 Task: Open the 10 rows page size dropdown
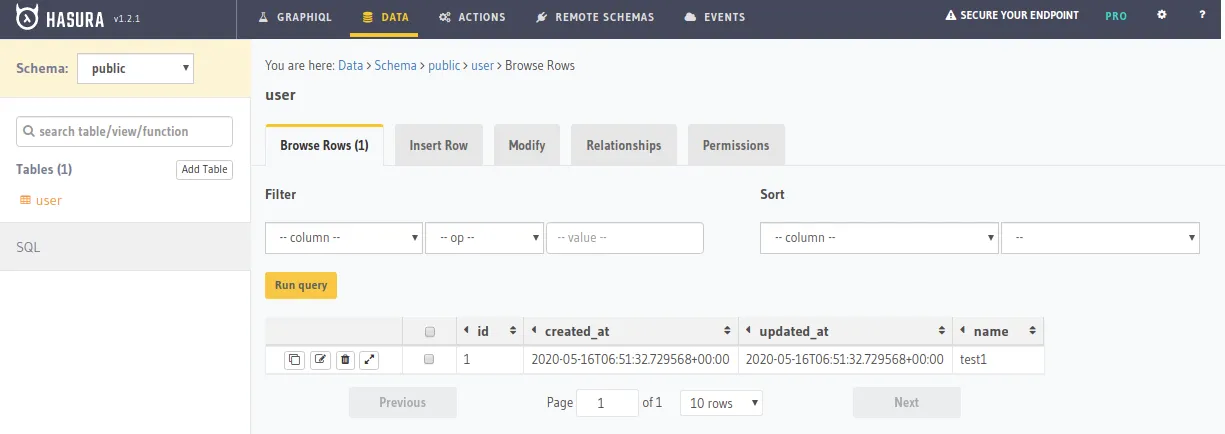[x=721, y=403]
